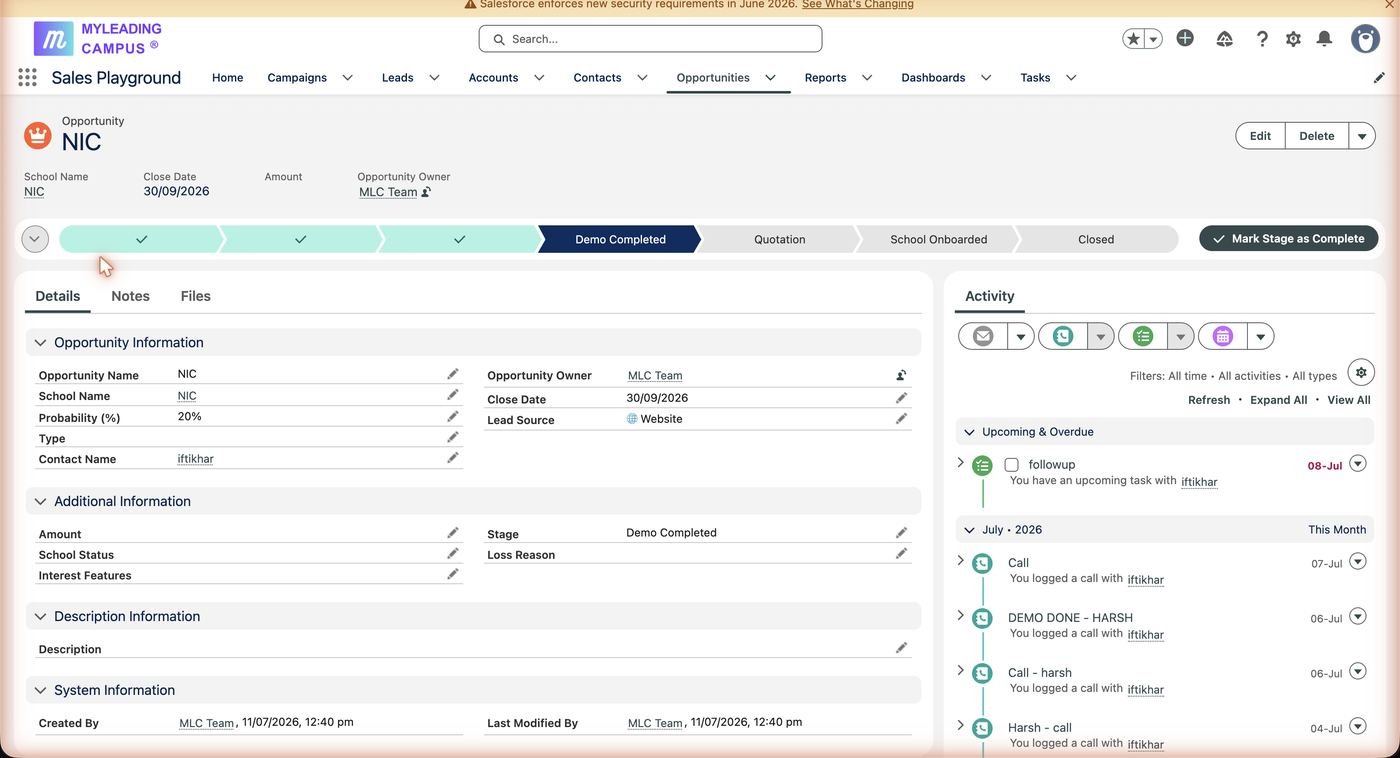Open the Reports navigation tab

(x=825, y=78)
